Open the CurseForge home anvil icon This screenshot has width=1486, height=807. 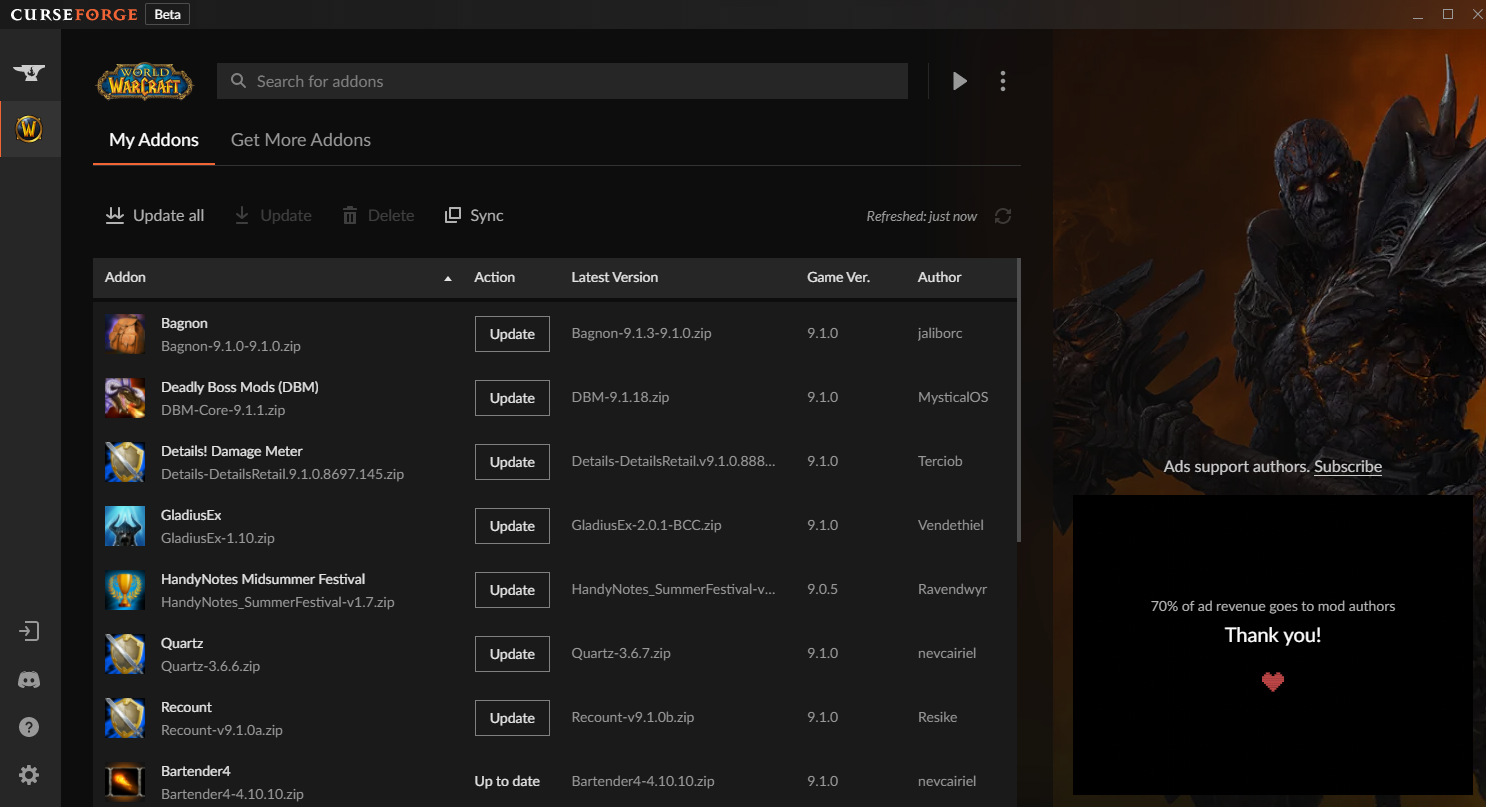pos(29,73)
